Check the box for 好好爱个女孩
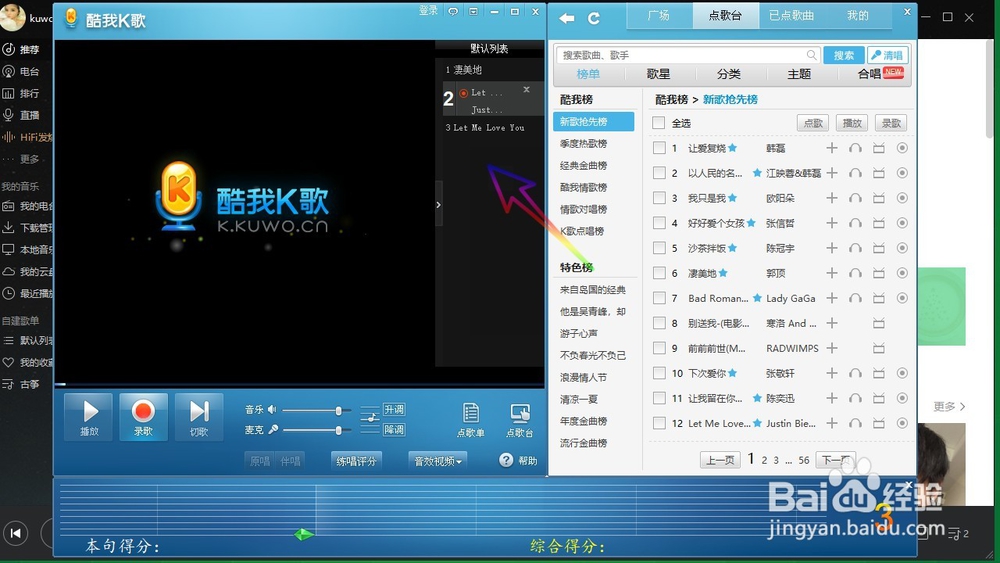The width and height of the screenshot is (1000, 563). [659, 223]
